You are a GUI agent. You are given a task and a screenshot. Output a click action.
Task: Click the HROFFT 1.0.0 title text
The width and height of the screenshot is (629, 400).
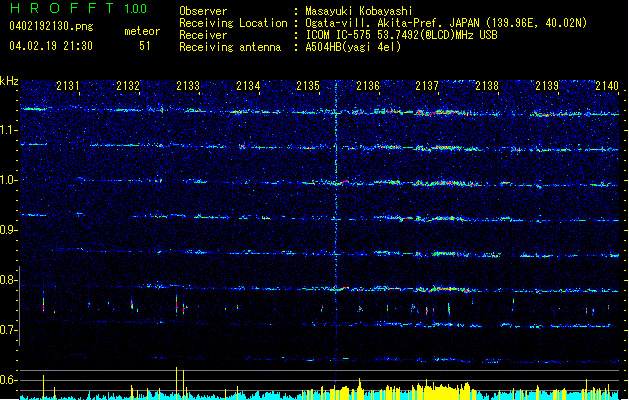pyautogui.click(x=79, y=8)
